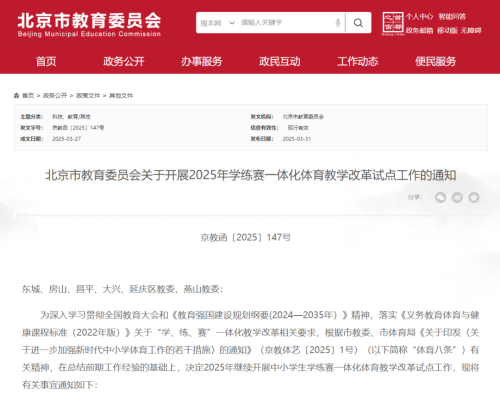Click the 政策文件 breadcrumb link
This screenshot has width=500, height=394.
click(88, 96)
